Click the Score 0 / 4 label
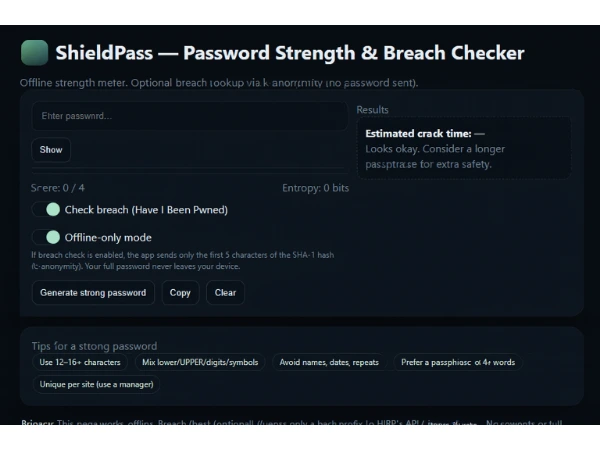 [x=58, y=187]
